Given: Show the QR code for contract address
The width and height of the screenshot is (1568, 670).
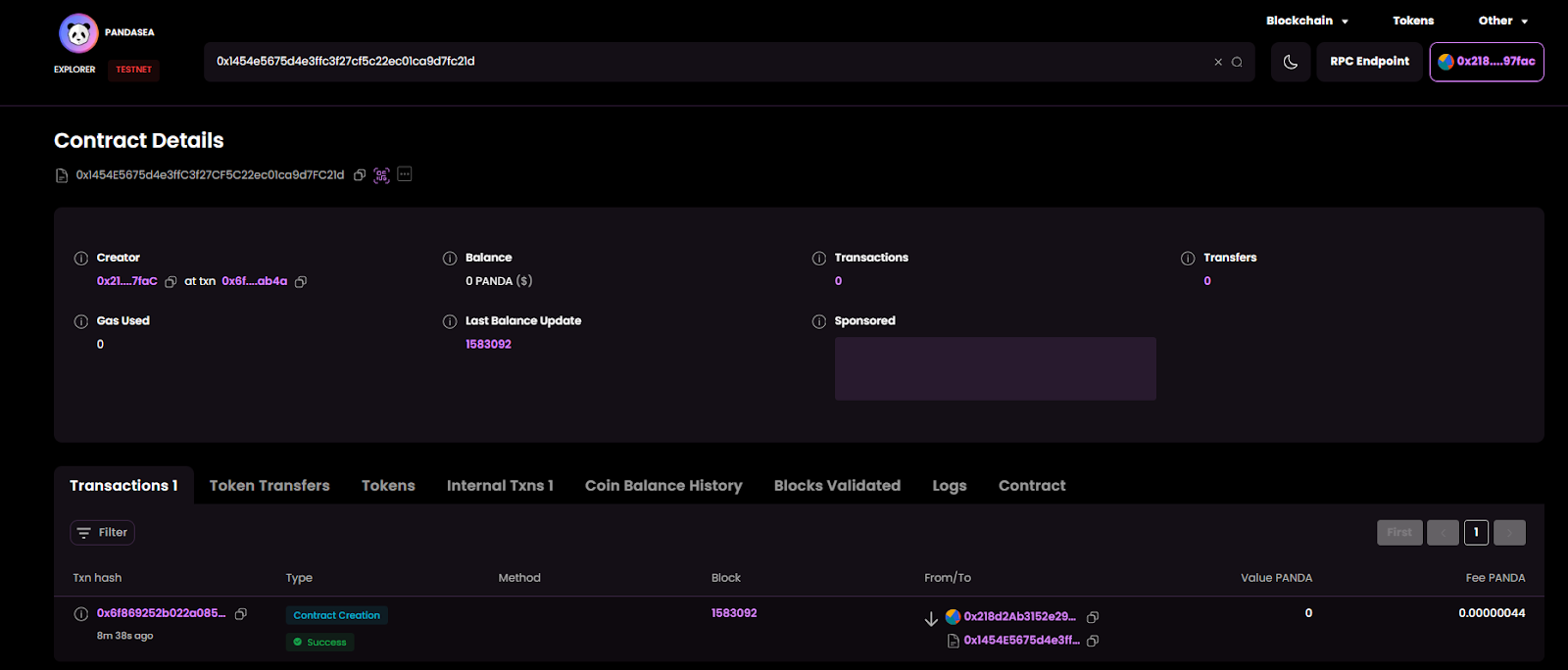Looking at the screenshot, I should click(x=381, y=175).
